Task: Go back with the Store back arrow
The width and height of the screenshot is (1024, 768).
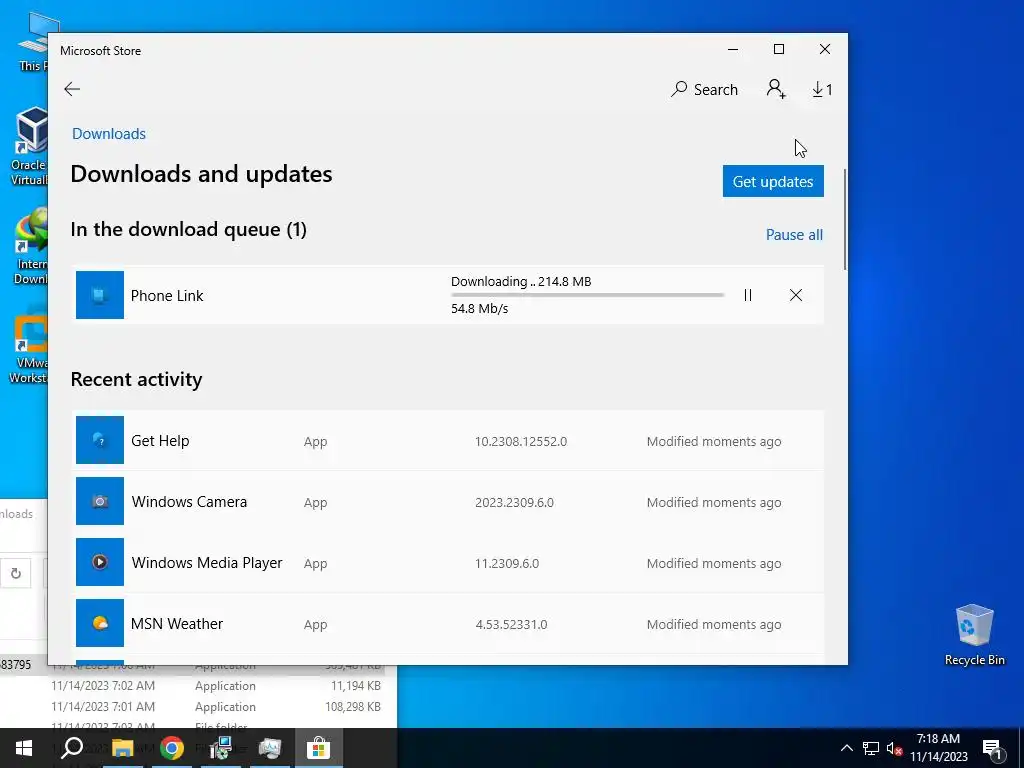Action: [72, 89]
